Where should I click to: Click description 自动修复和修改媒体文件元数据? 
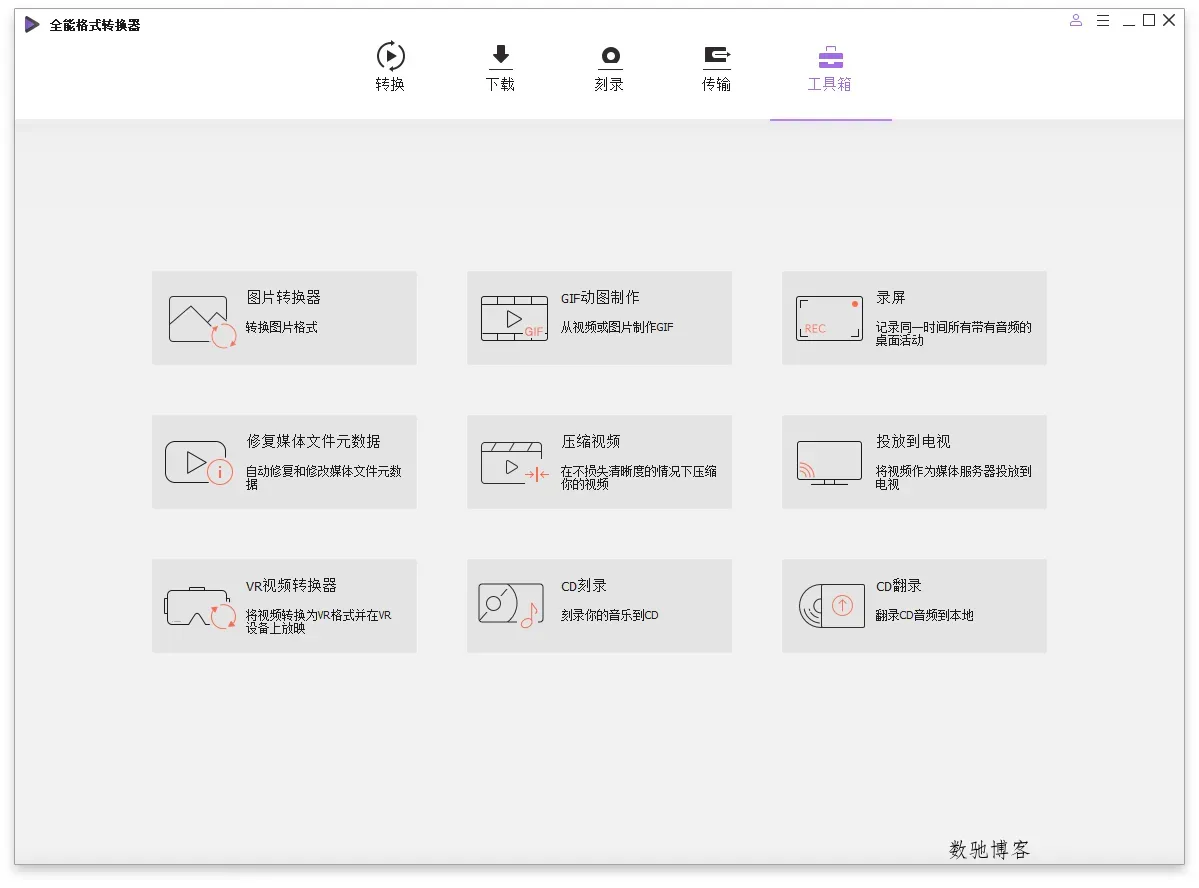tap(323, 477)
